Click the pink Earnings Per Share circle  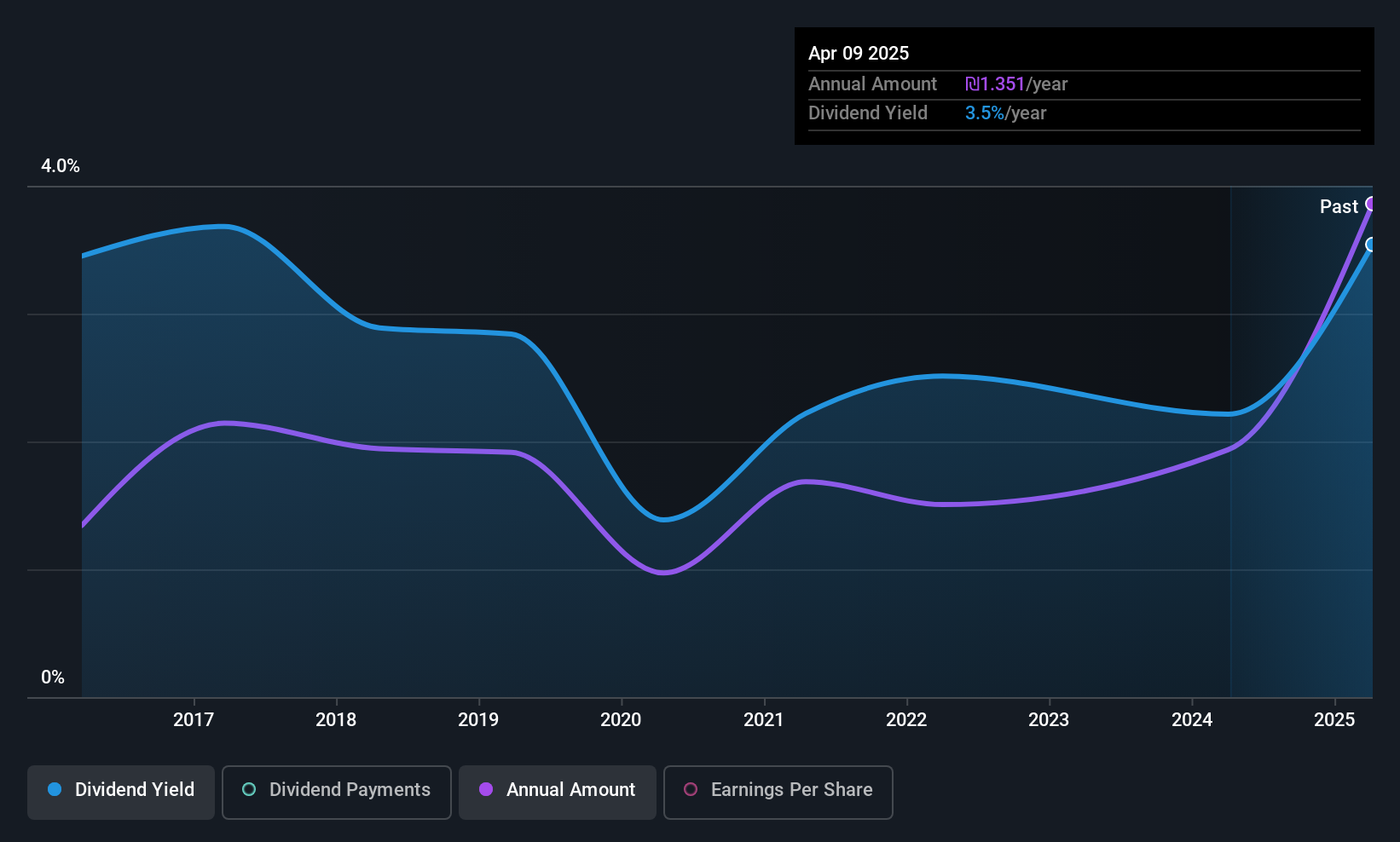click(x=691, y=789)
